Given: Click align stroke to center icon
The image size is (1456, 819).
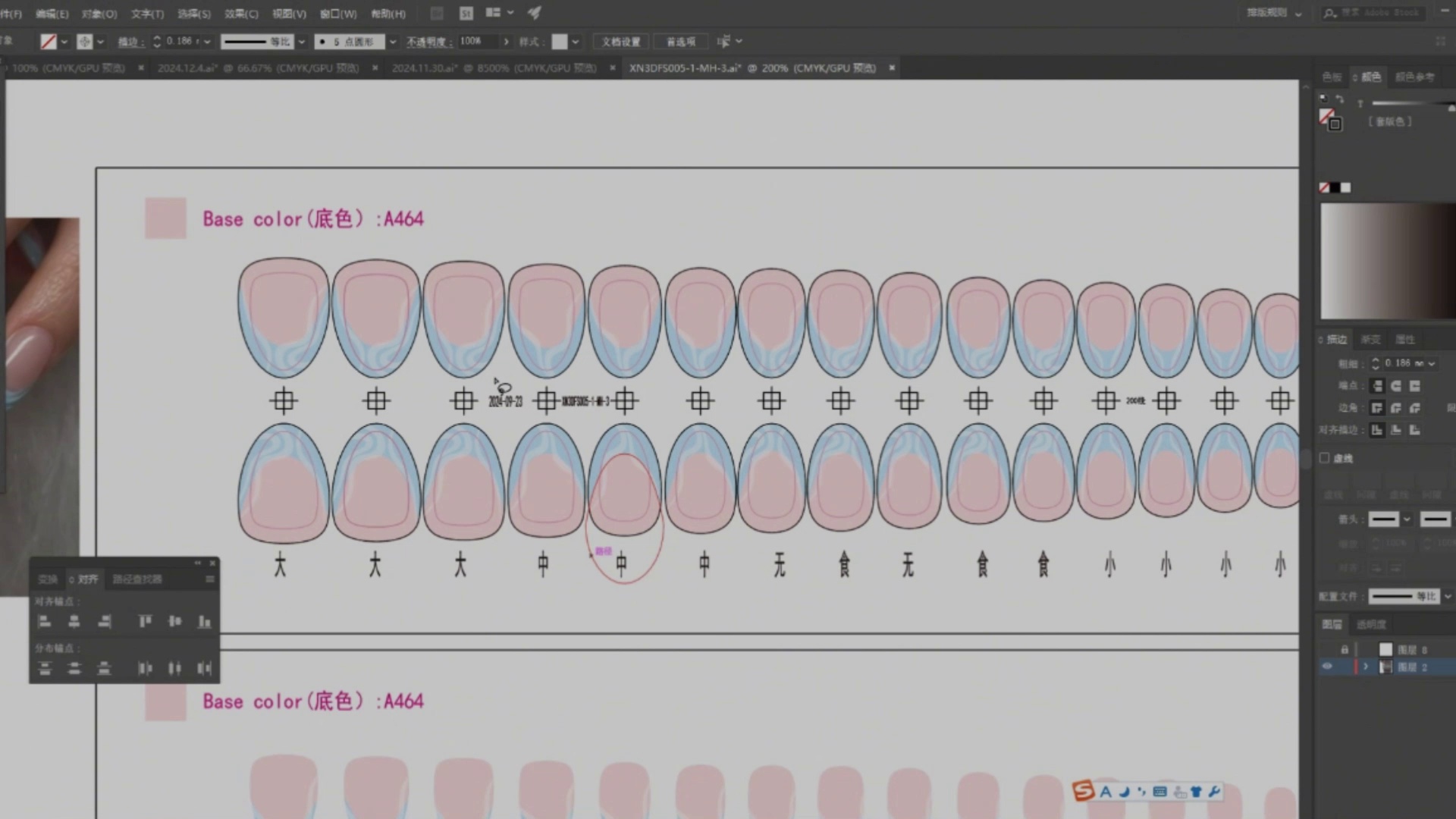Looking at the screenshot, I should (x=1377, y=430).
